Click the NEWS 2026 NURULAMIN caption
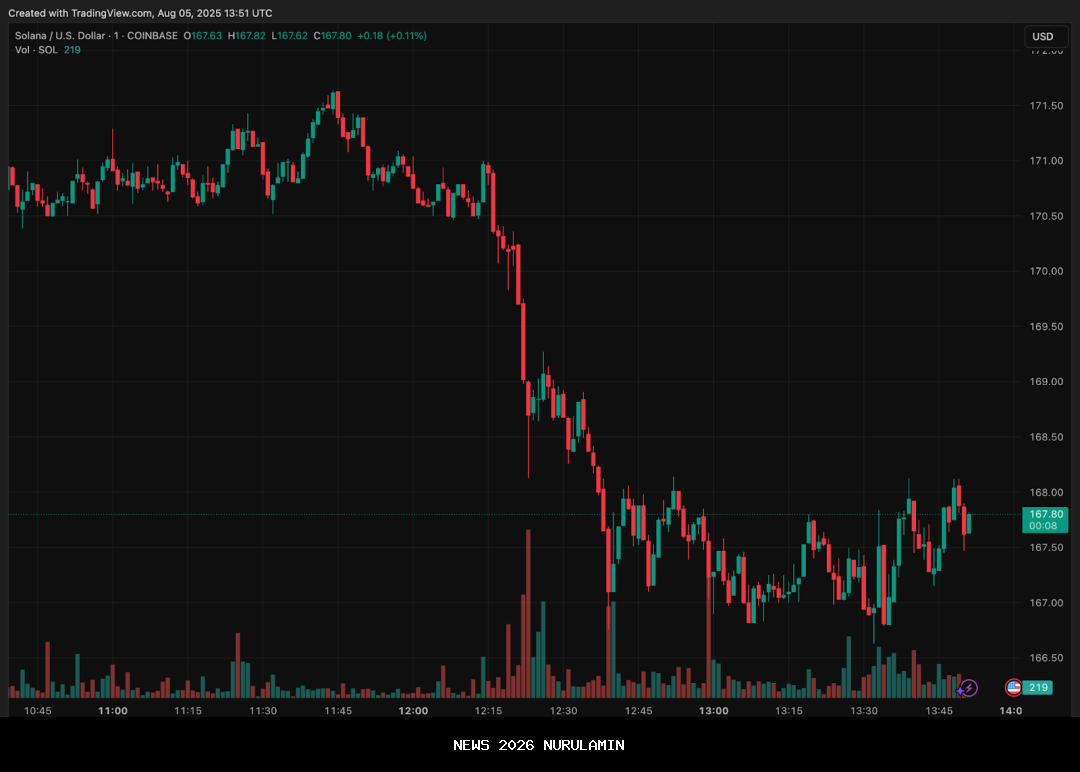Screen dimensions: 1080x772 pyautogui.click(x=539, y=745)
